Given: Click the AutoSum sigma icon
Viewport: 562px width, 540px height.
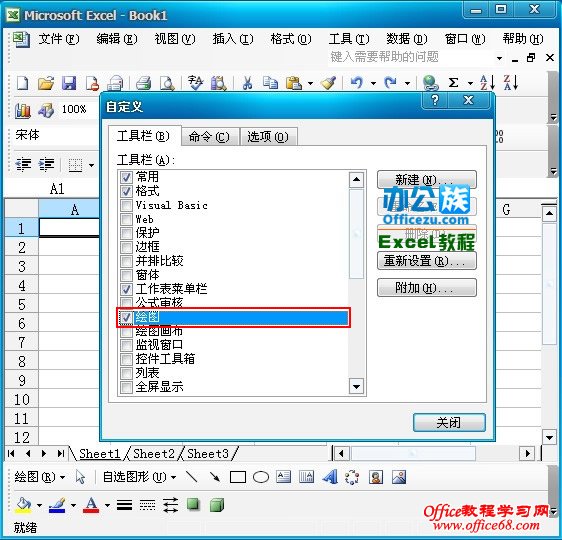Looking at the screenshot, I should pyautogui.click(x=453, y=83).
